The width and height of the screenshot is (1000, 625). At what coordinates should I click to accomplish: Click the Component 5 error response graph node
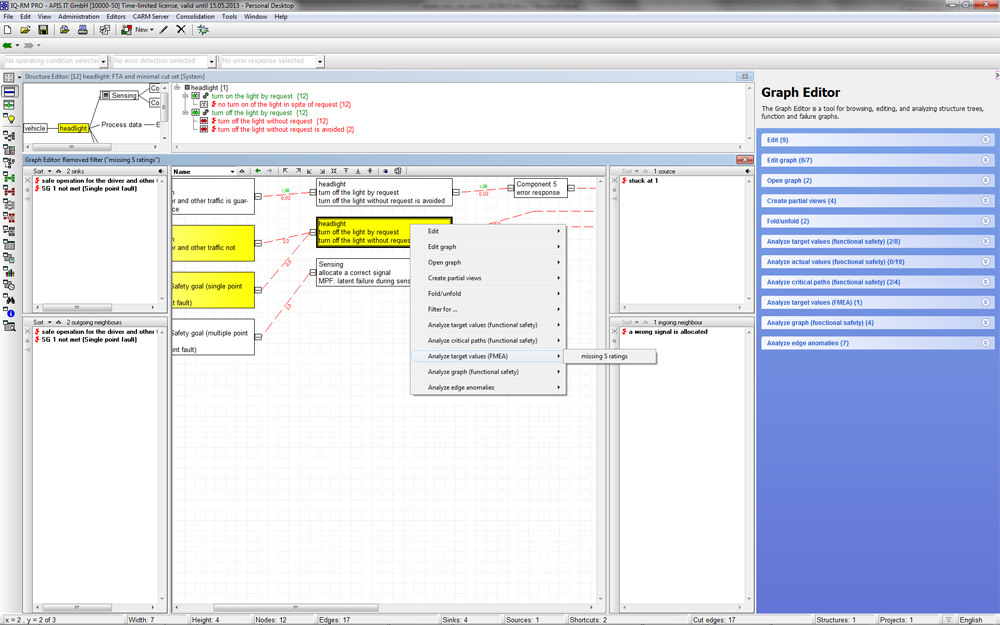540,188
